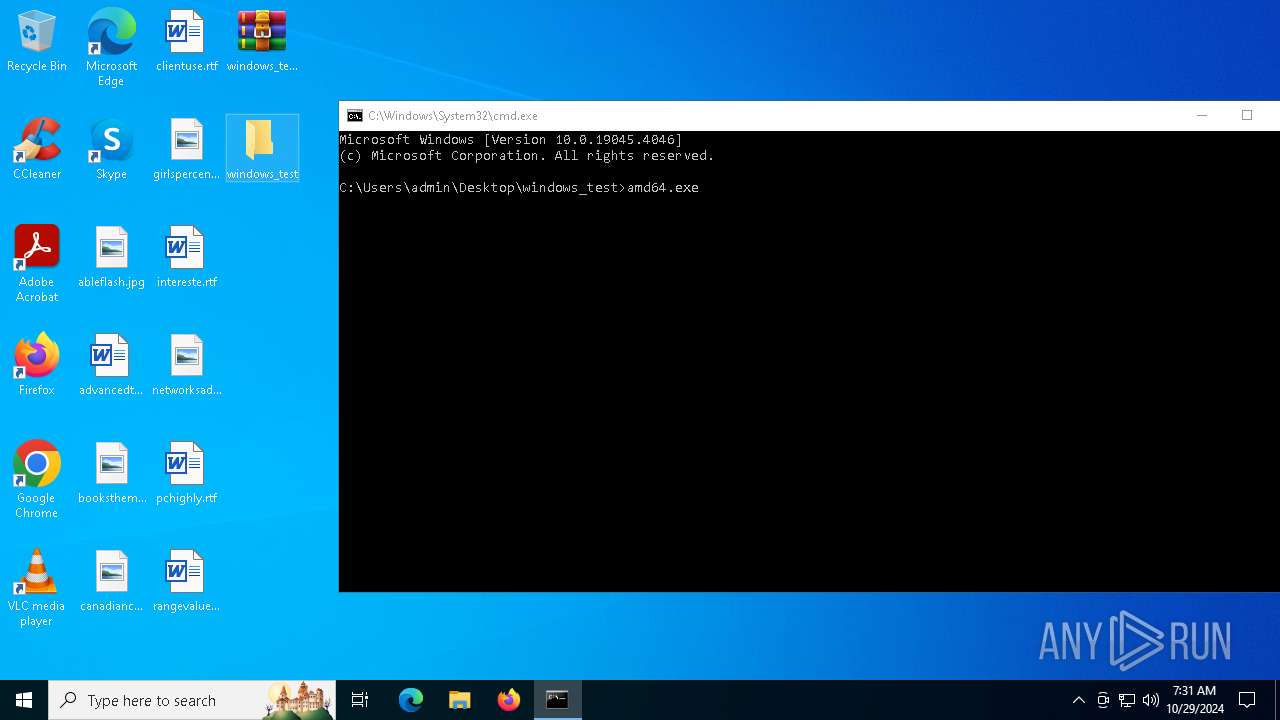Open the Recycle Bin desktop icon
The height and width of the screenshot is (720, 1280).
(x=37, y=42)
